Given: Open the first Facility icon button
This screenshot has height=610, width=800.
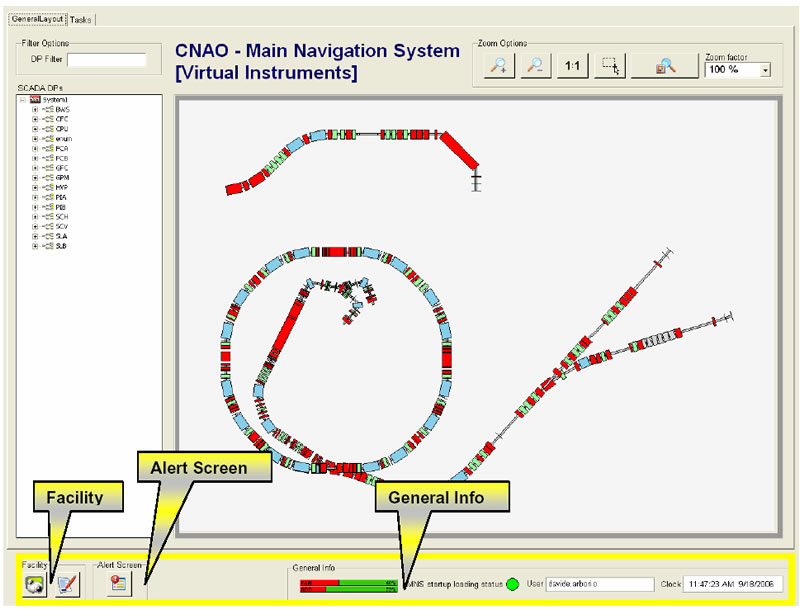Looking at the screenshot, I should coord(36,585).
